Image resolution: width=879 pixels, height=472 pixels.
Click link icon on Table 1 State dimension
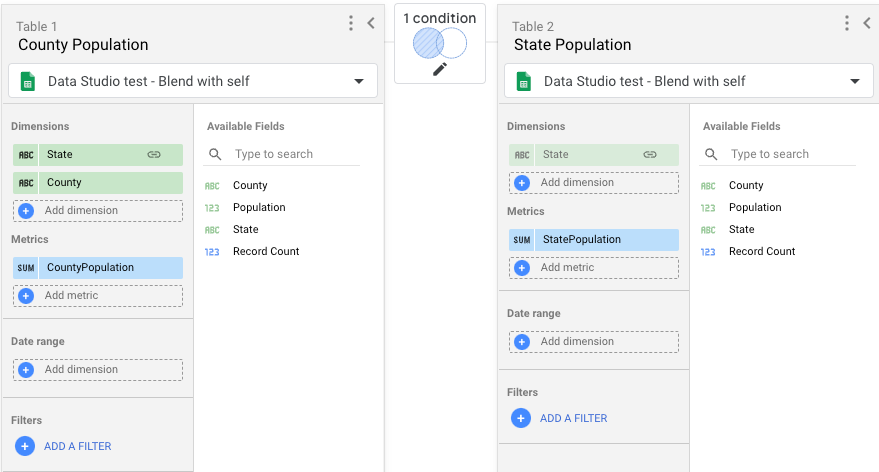click(x=154, y=155)
